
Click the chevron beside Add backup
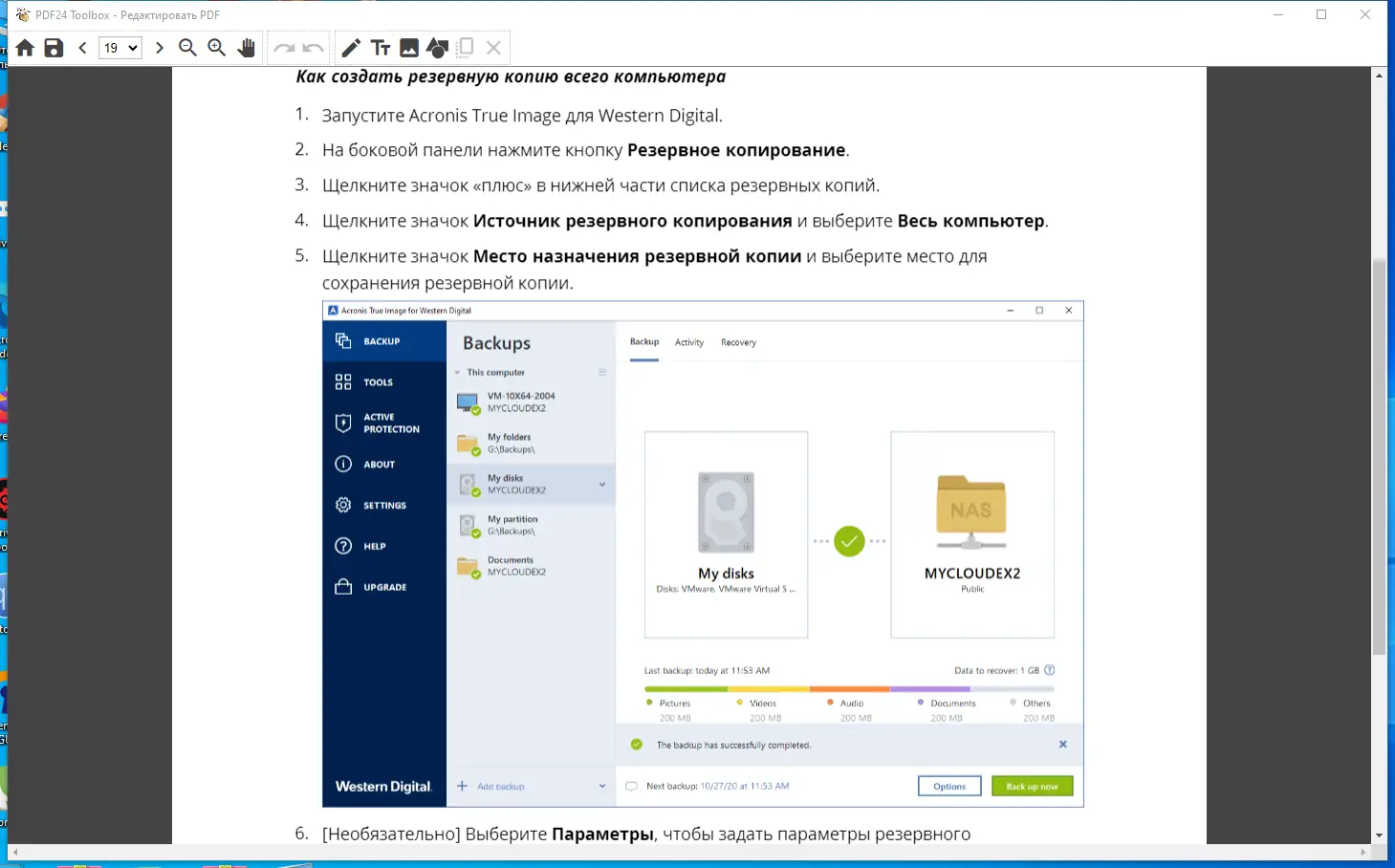602,787
